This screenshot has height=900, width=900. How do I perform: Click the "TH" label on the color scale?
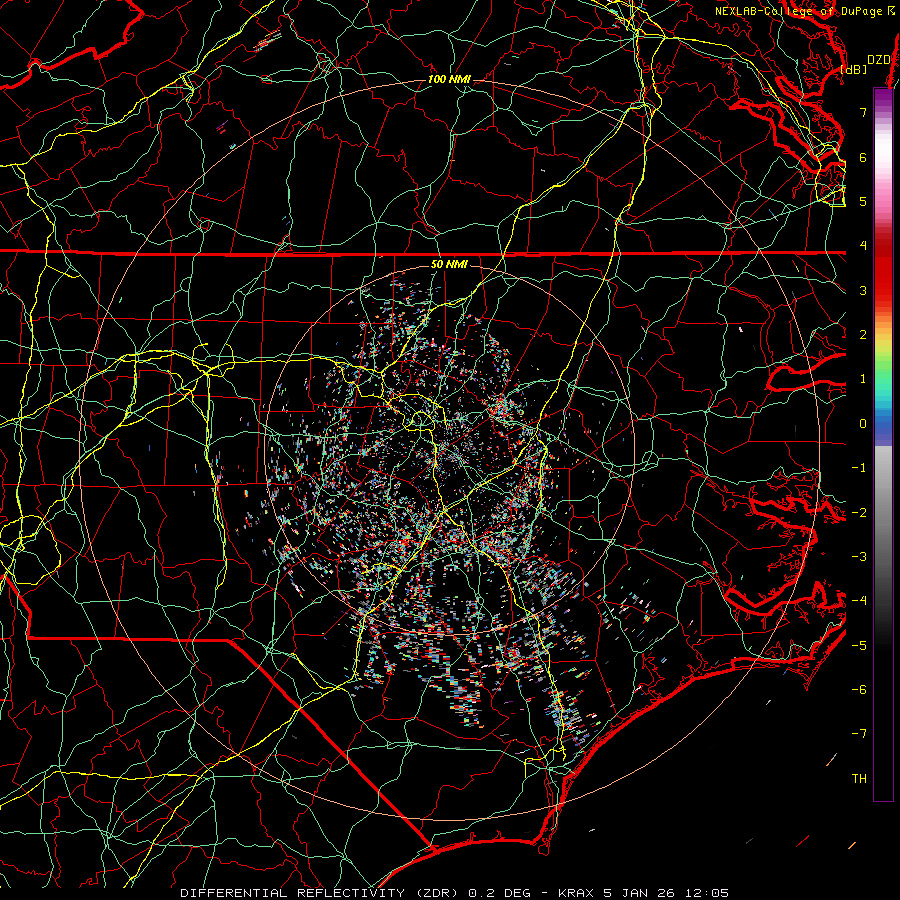859,779
